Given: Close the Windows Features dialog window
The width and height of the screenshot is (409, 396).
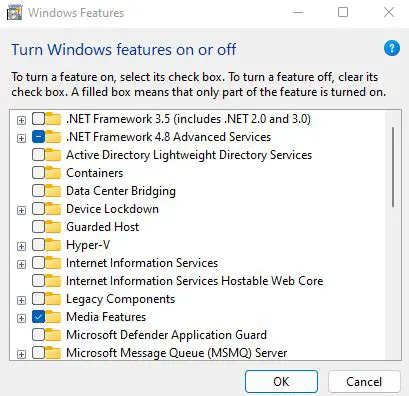Looking at the screenshot, I should coord(389,13).
